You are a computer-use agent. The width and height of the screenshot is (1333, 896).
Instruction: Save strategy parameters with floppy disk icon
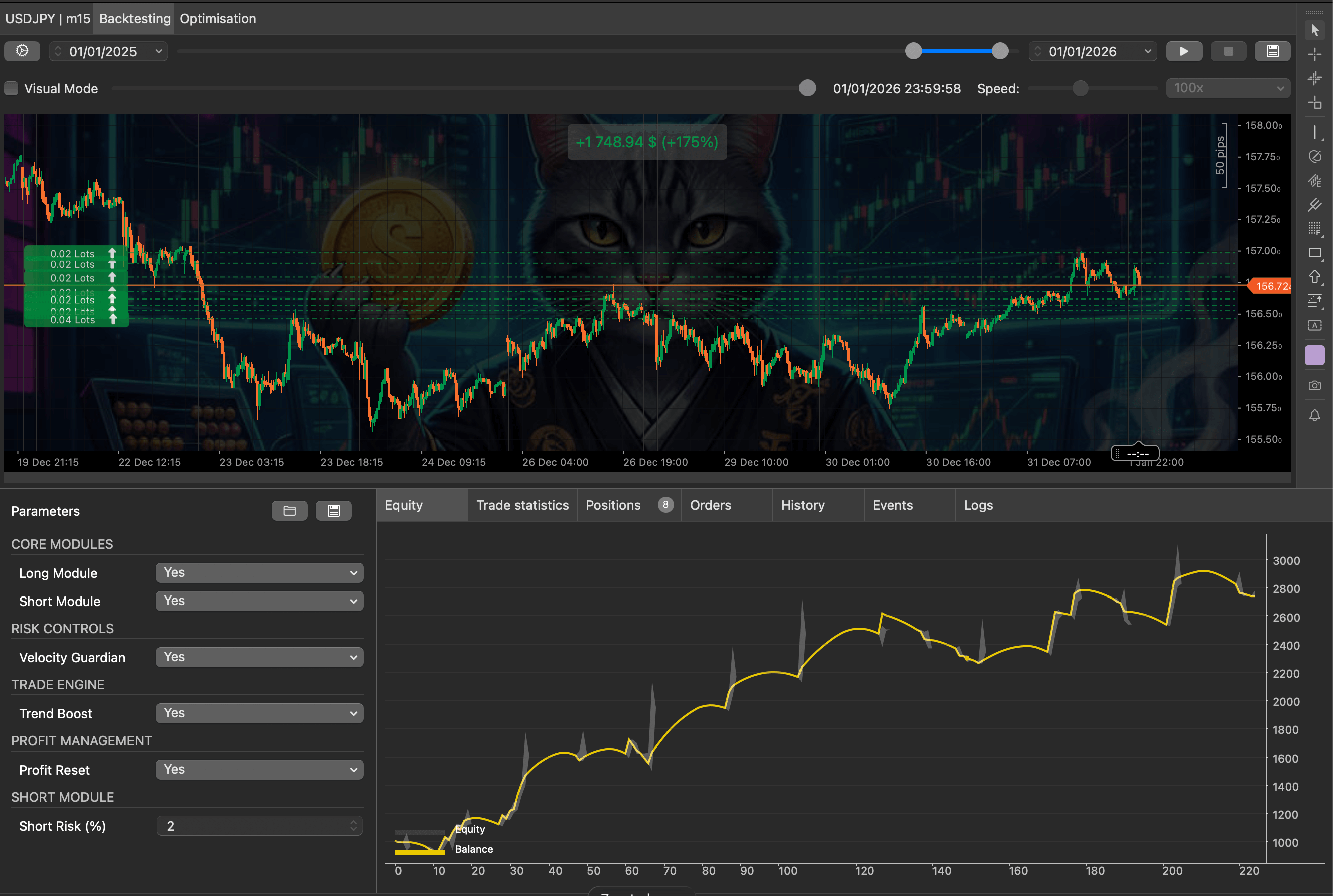coord(334,510)
